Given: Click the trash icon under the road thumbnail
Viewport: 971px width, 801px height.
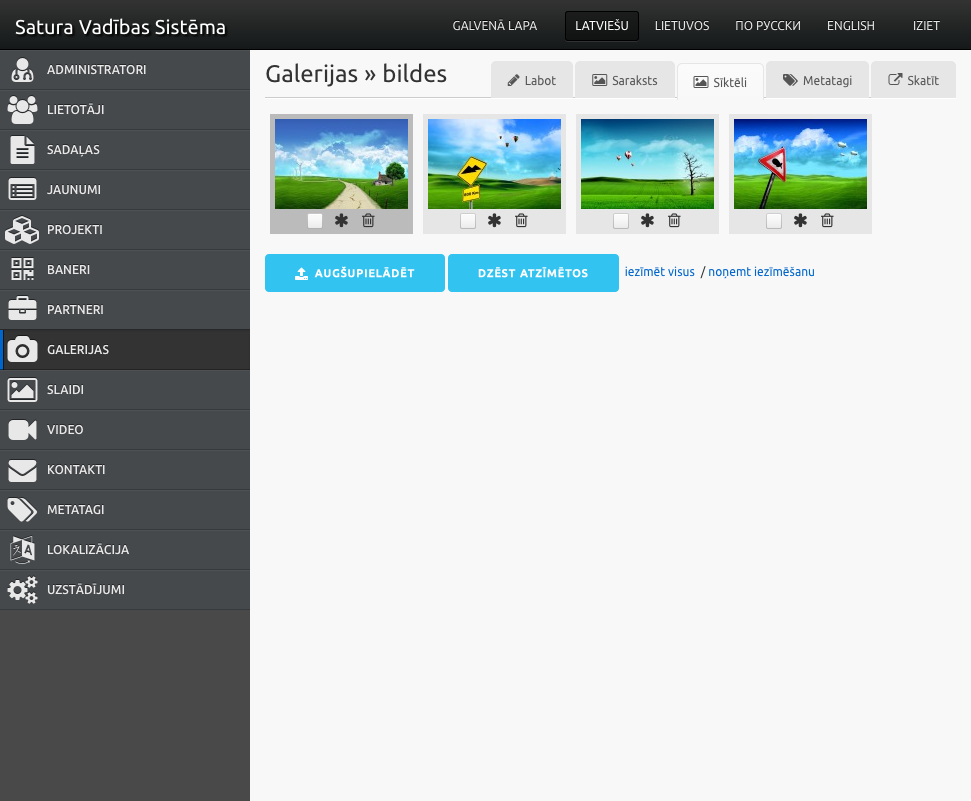Looking at the screenshot, I should (x=368, y=221).
